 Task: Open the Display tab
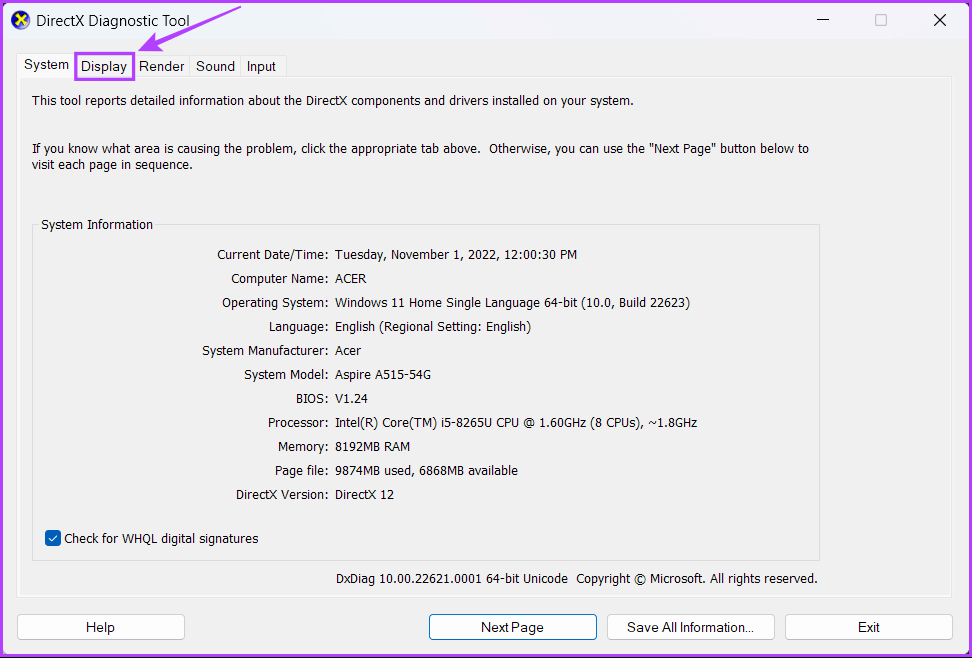pyautogui.click(x=104, y=66)
